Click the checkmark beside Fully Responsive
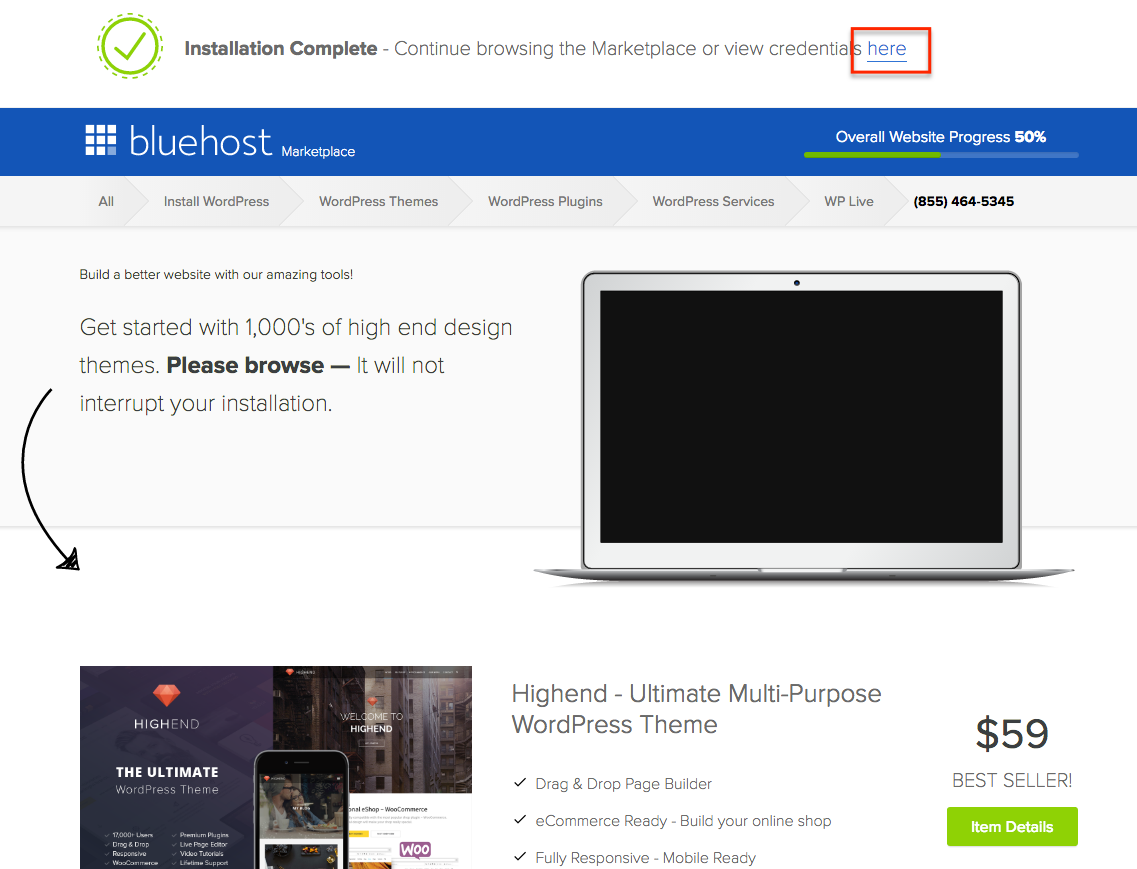The height and width of the screenshot is (869, 1137). pyautogui.click(x=519, y=857)
